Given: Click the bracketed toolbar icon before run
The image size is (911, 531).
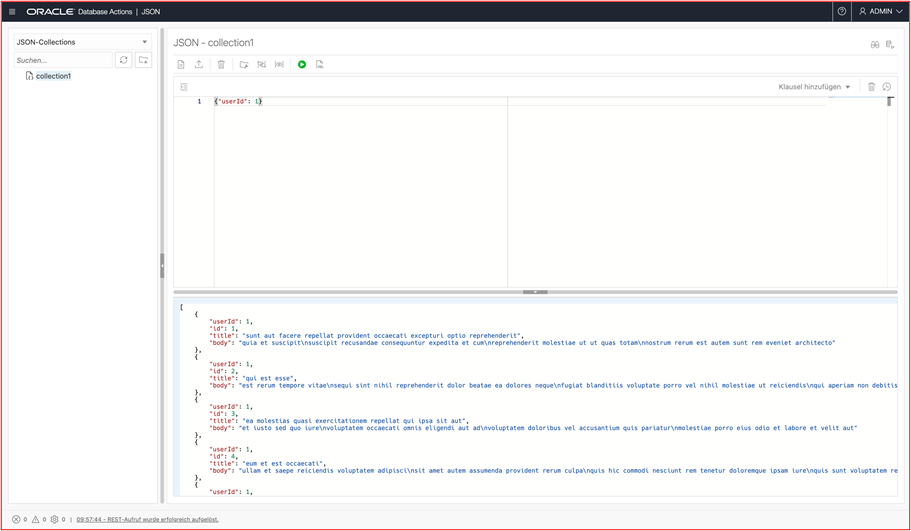Looking at the screenshot, I should (279, 64).
